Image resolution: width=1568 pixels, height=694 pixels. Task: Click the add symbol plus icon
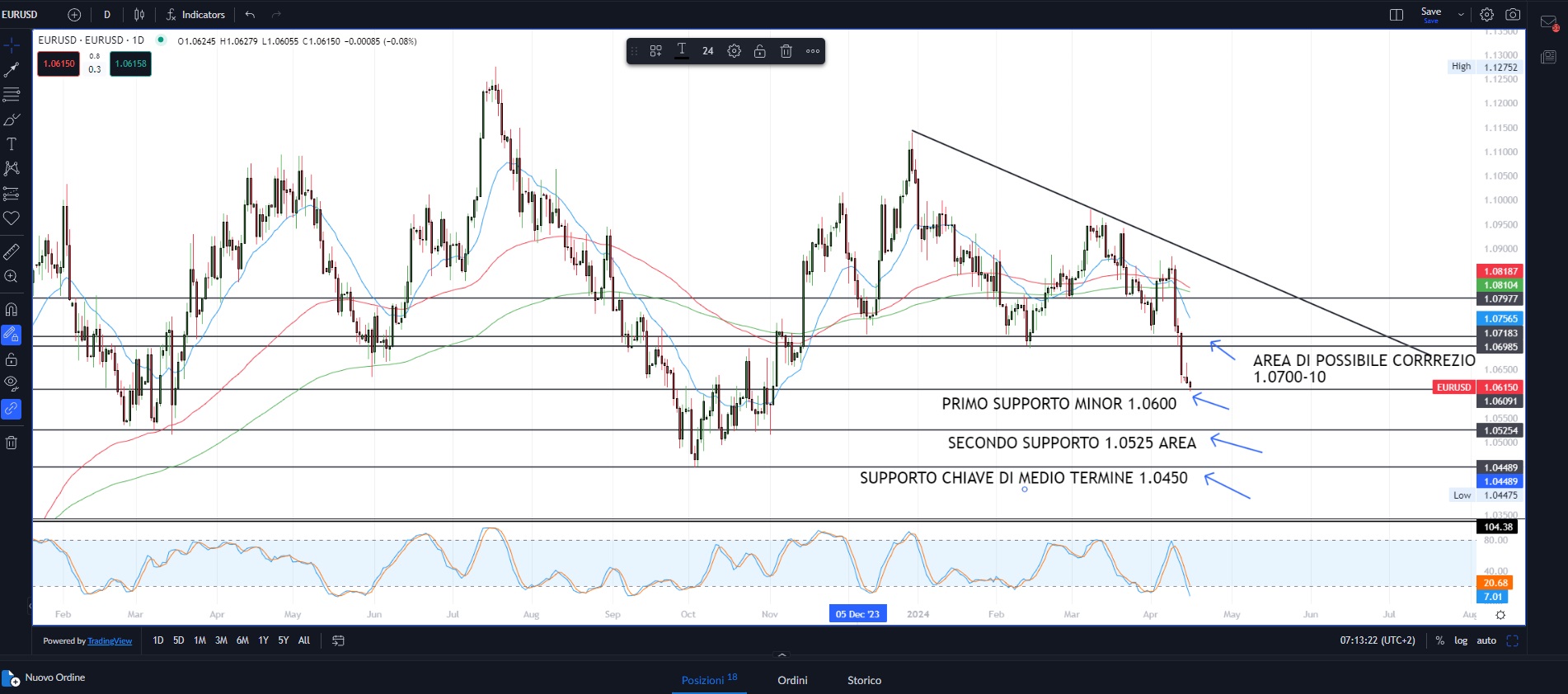[74, 15]
